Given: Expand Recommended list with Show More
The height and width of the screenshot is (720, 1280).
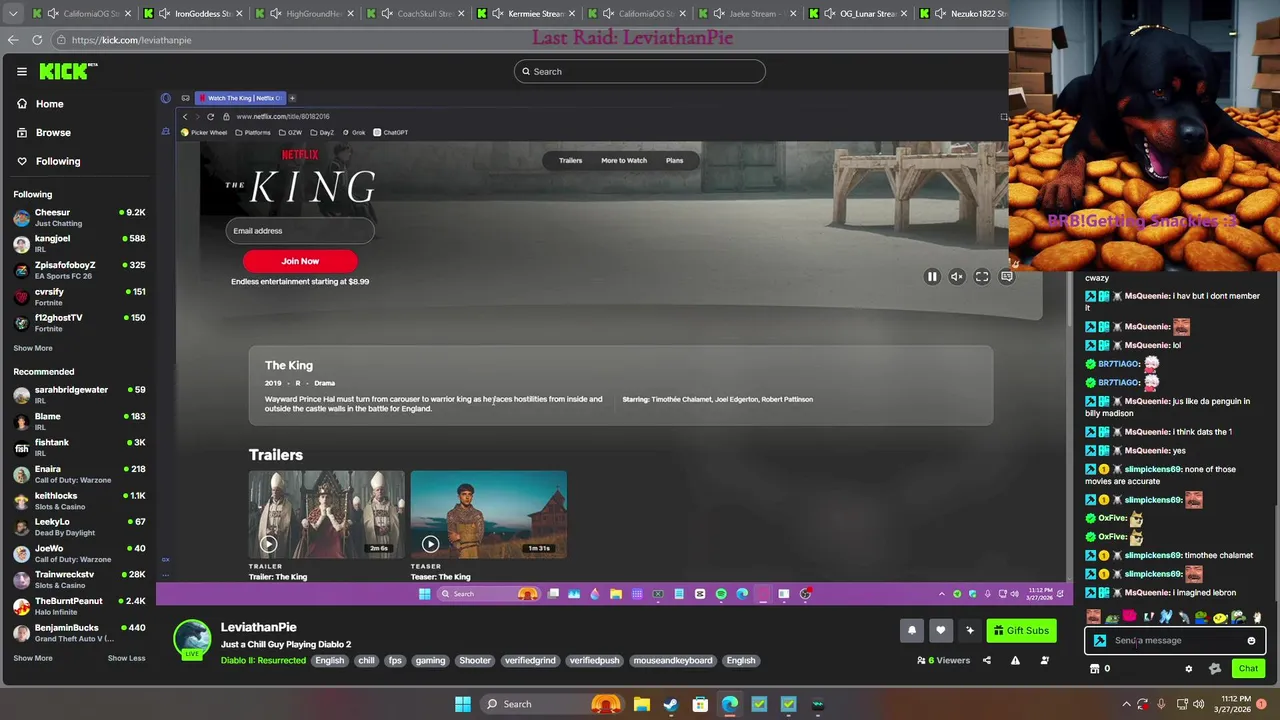Looking at the screenshot, I should pos(33,658).
